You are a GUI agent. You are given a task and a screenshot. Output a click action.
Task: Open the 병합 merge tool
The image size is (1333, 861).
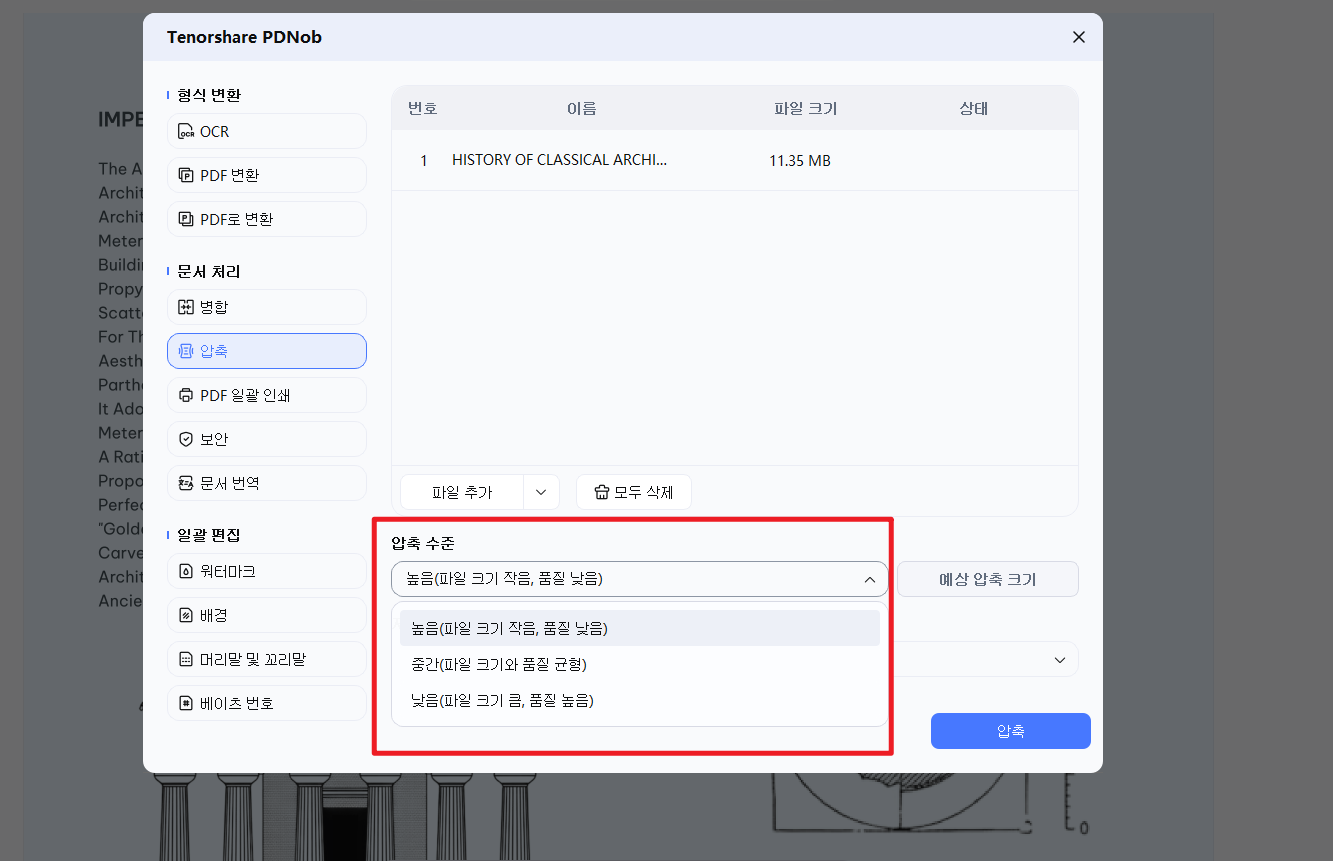[x=267, y=307]
